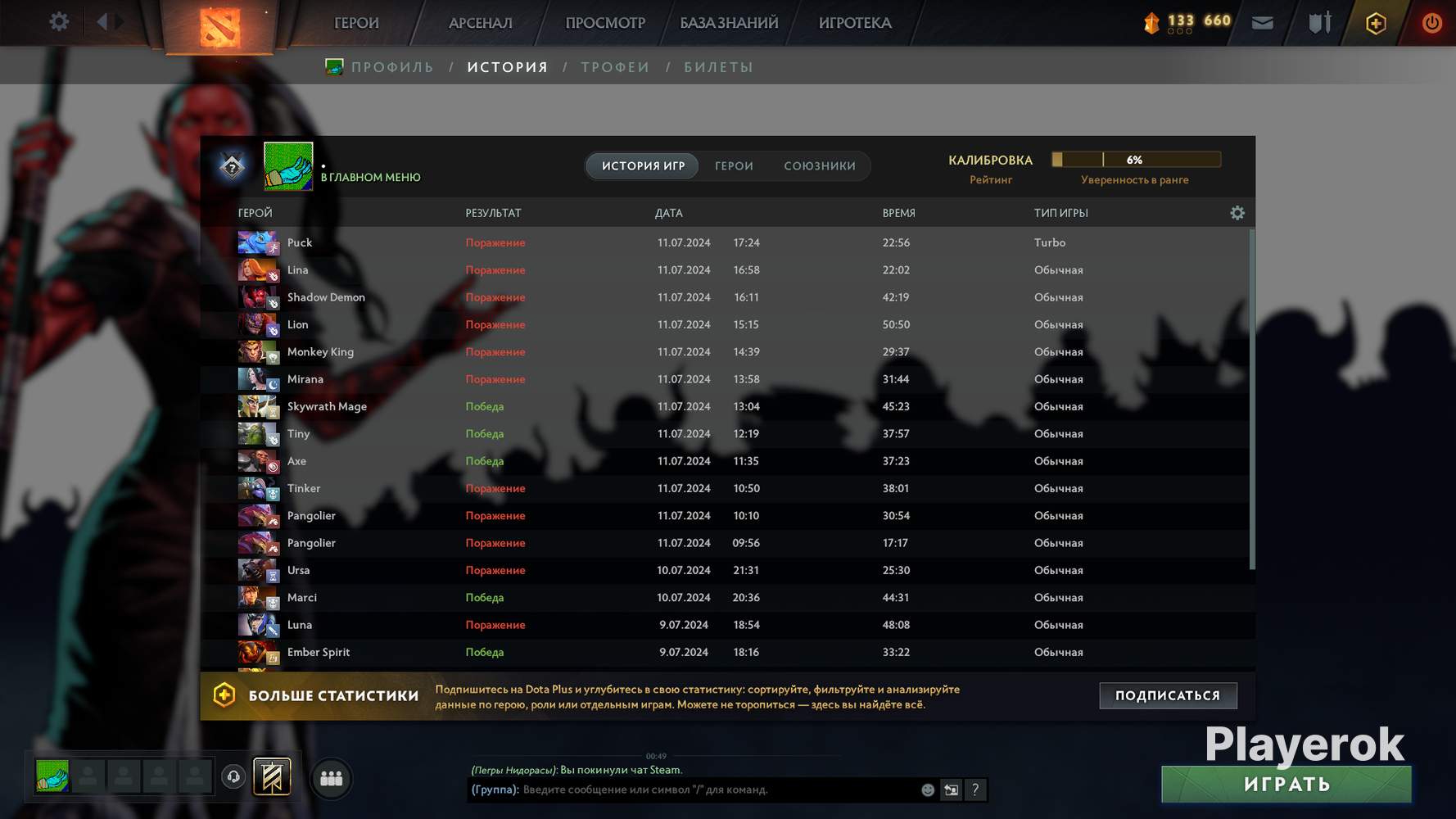Sort by the ТИП ИГРЫ column header
This screenshot has width=1456, height=819.
tap(1060, 213)
